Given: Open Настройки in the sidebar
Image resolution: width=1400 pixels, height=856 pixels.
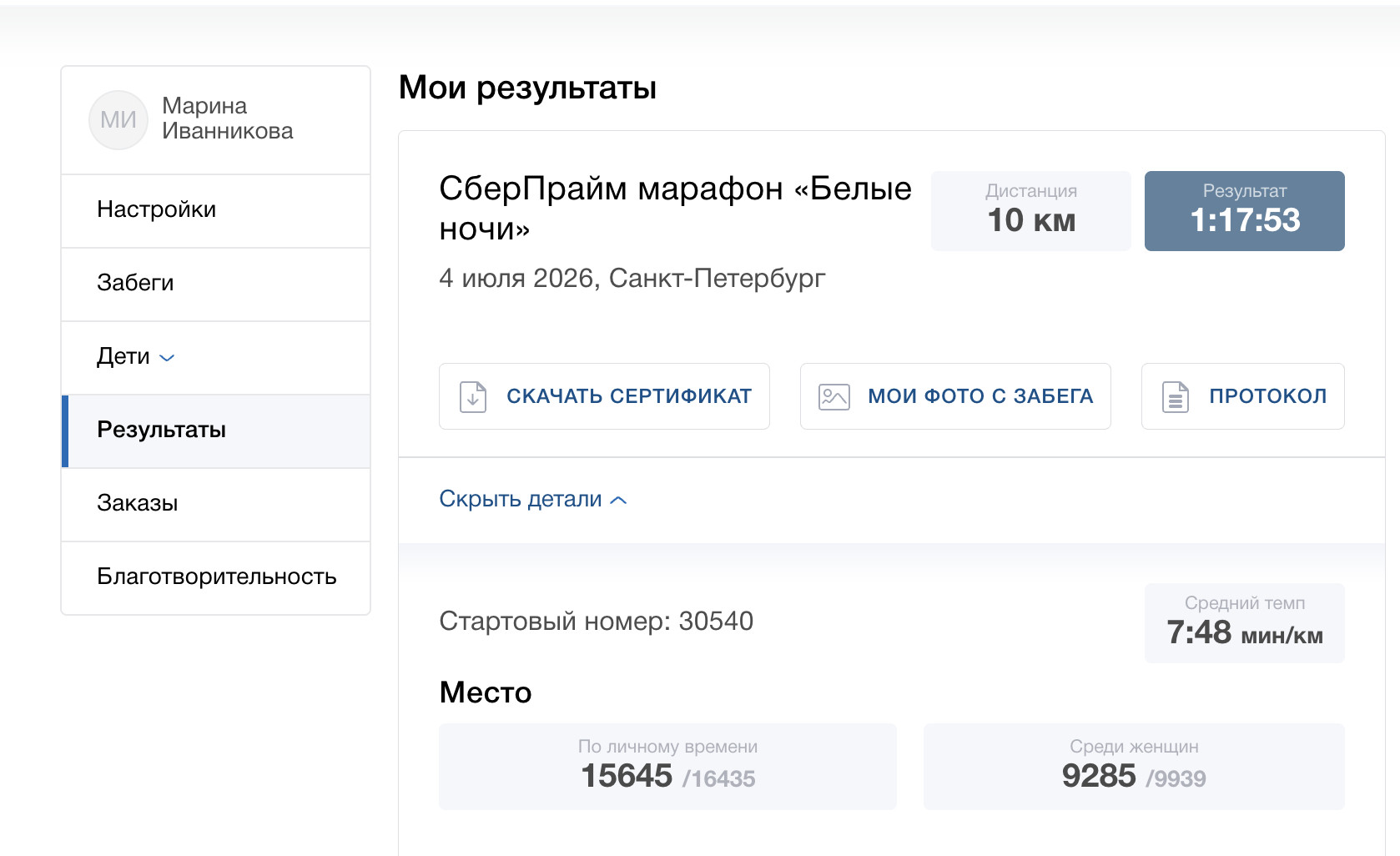Looking at the screenshot, I should coord(216,210).
